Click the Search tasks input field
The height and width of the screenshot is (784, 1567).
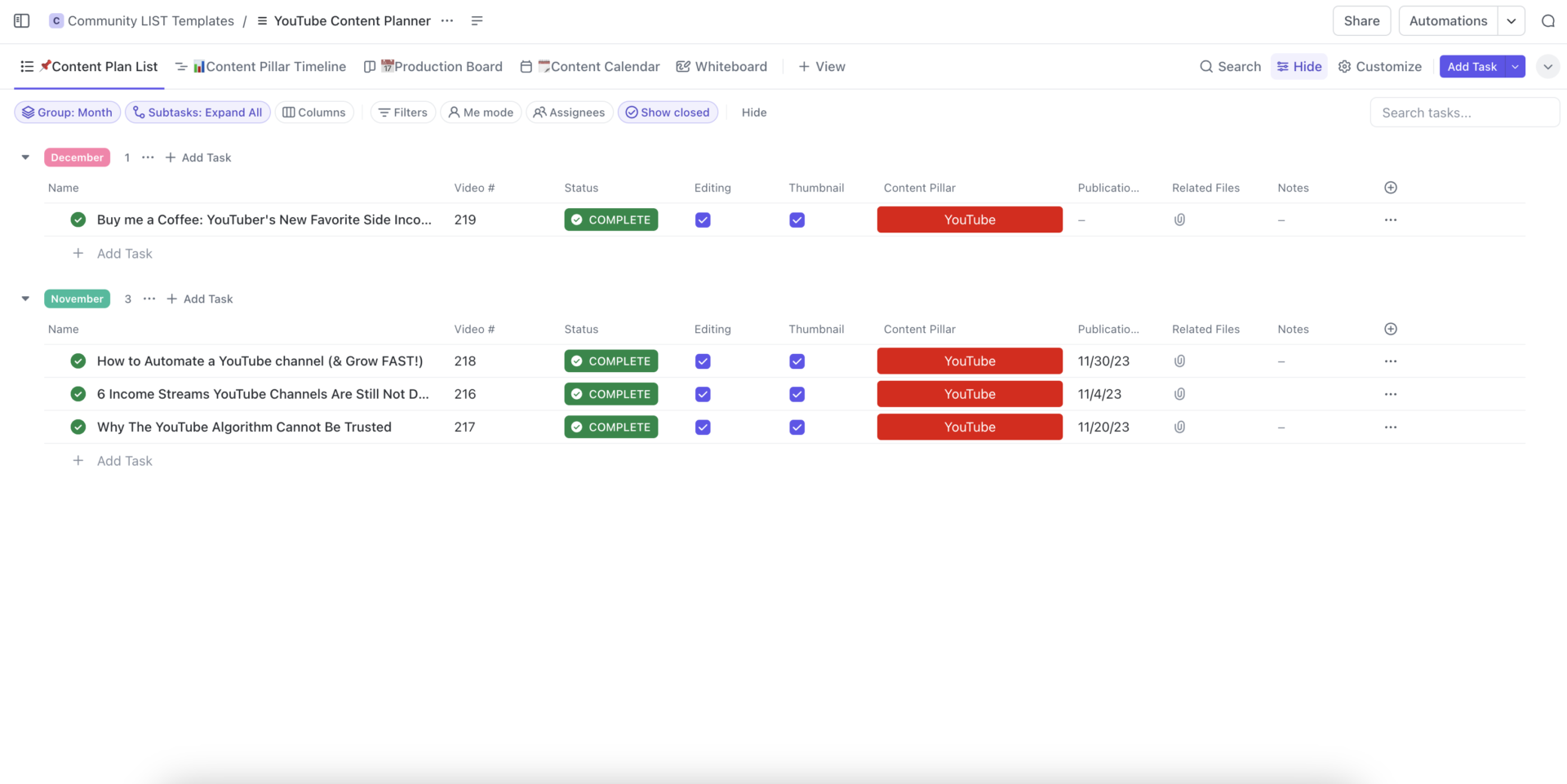point(1464,113)
